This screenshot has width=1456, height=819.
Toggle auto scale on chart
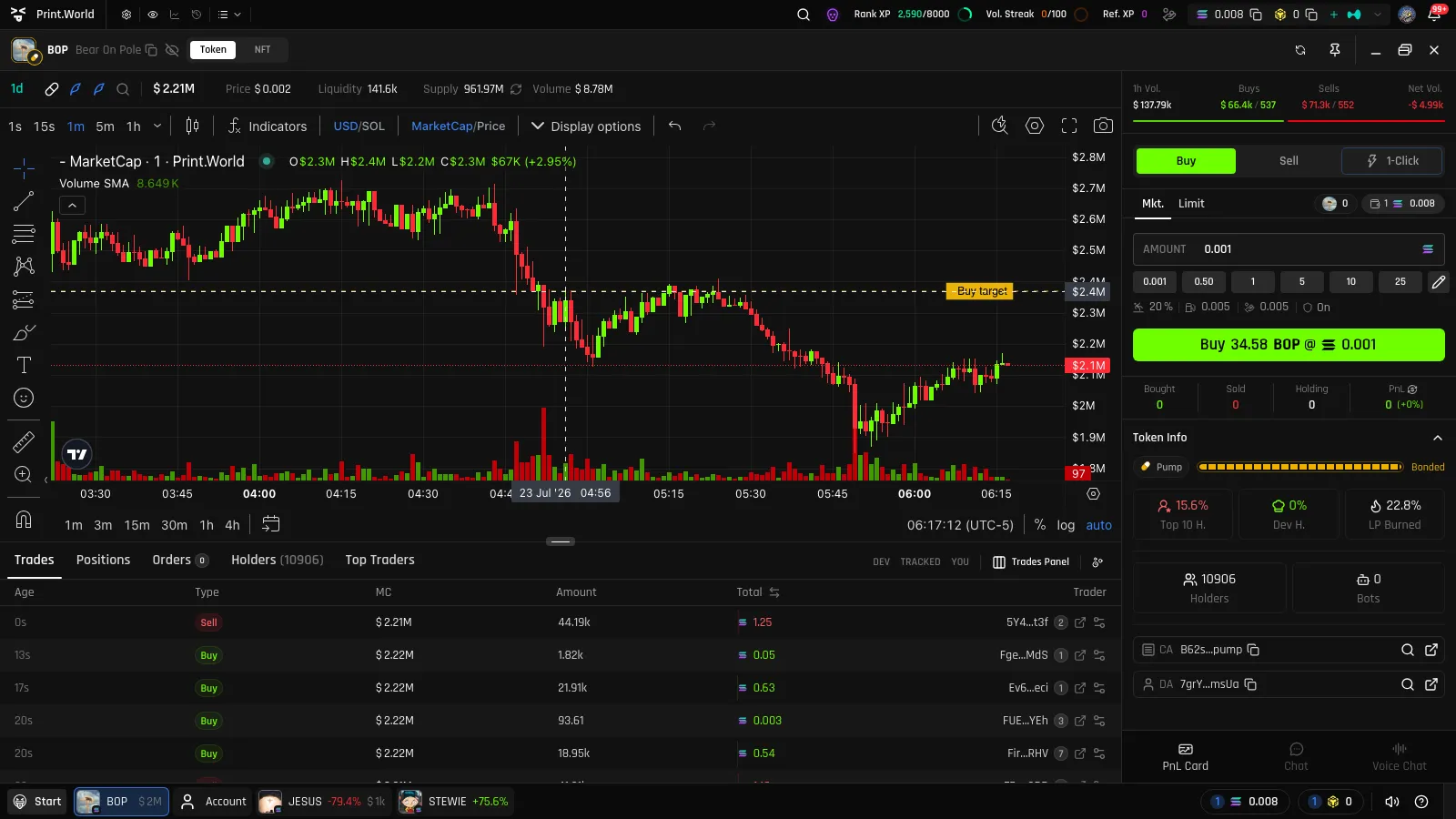click(x=1098, y=525)
